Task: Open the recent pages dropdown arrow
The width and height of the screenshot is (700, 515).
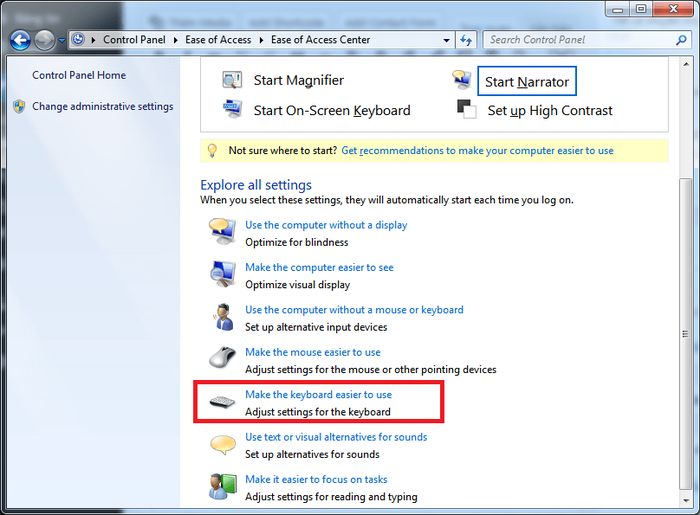Action: (x=62, y=41)
